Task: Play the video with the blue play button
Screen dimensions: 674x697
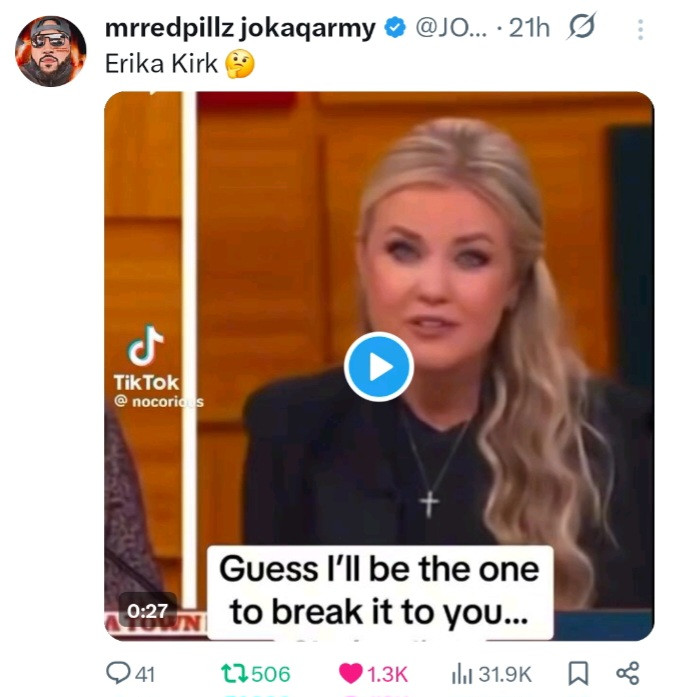Action: click(379, 367)
